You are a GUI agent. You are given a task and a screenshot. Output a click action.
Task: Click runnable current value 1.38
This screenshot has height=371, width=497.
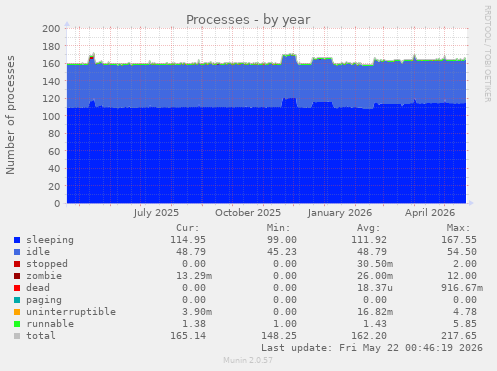click(x=194, y=324)
